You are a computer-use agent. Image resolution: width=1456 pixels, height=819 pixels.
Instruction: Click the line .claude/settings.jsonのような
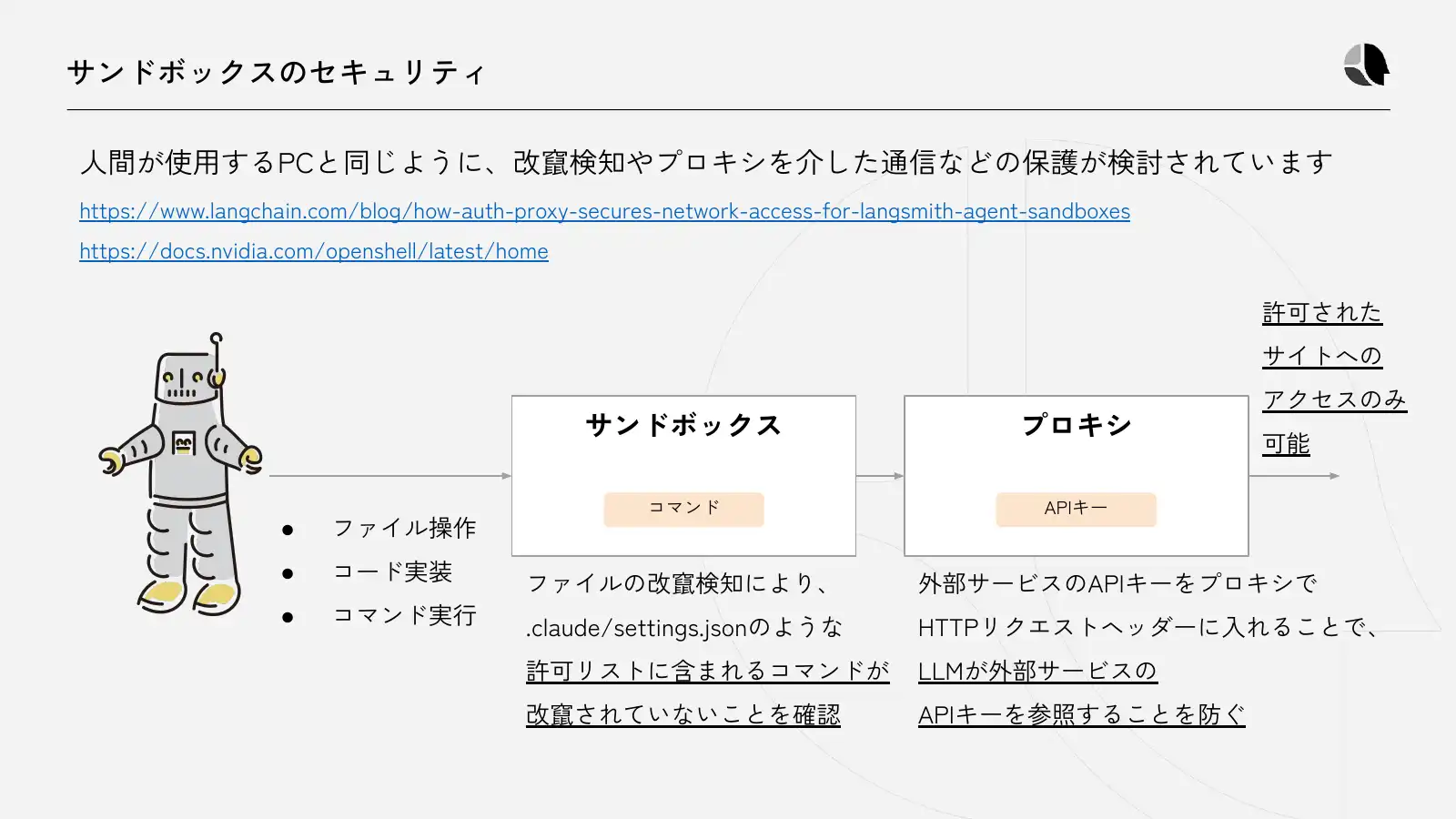pyautogui.click(x=684, y=627)
